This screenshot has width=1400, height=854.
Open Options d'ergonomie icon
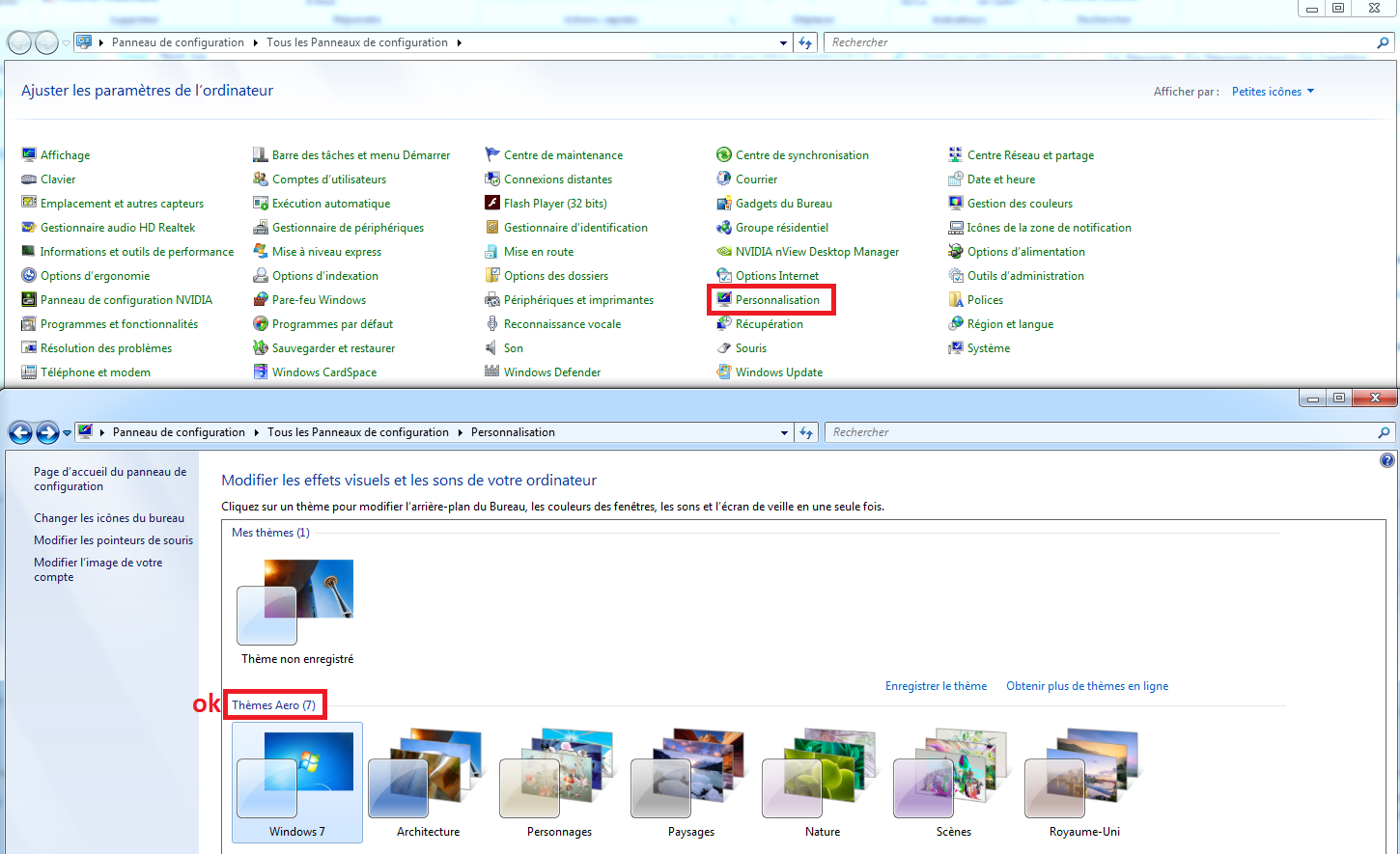(29, 275)
